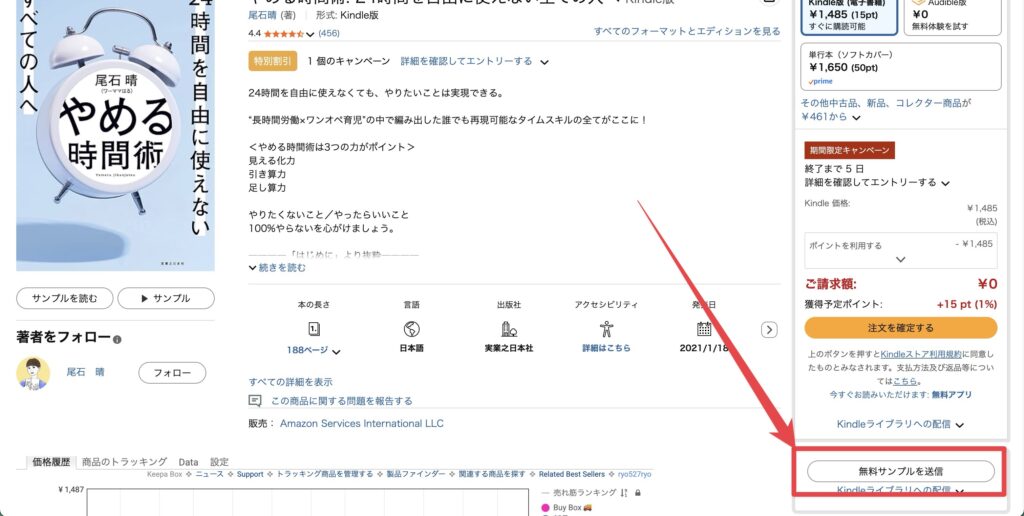Image resolution: width=1024 pixels, height=516 pixels.
Task: Select the Audible版 ¥0 format option
Action: pos(953,14)
